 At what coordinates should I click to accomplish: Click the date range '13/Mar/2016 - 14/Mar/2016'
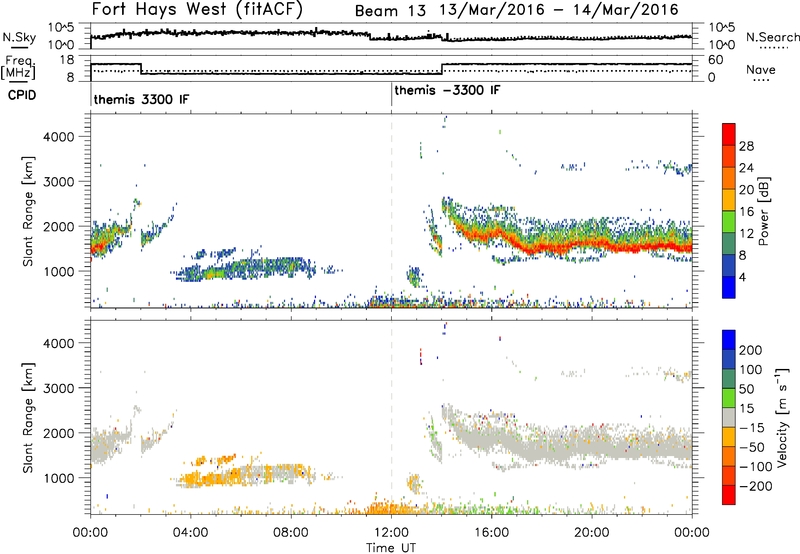pos(559,10)
